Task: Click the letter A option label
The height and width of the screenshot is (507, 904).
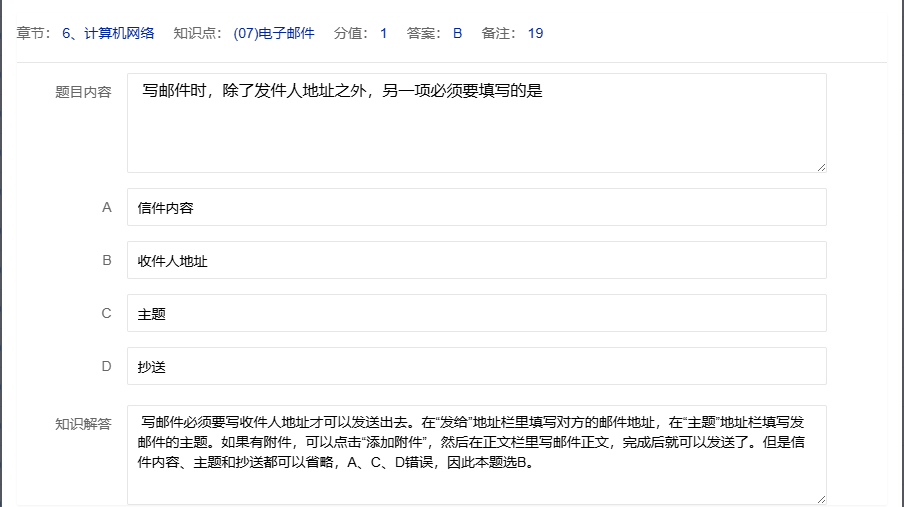Action: click(x=107, y=207)
